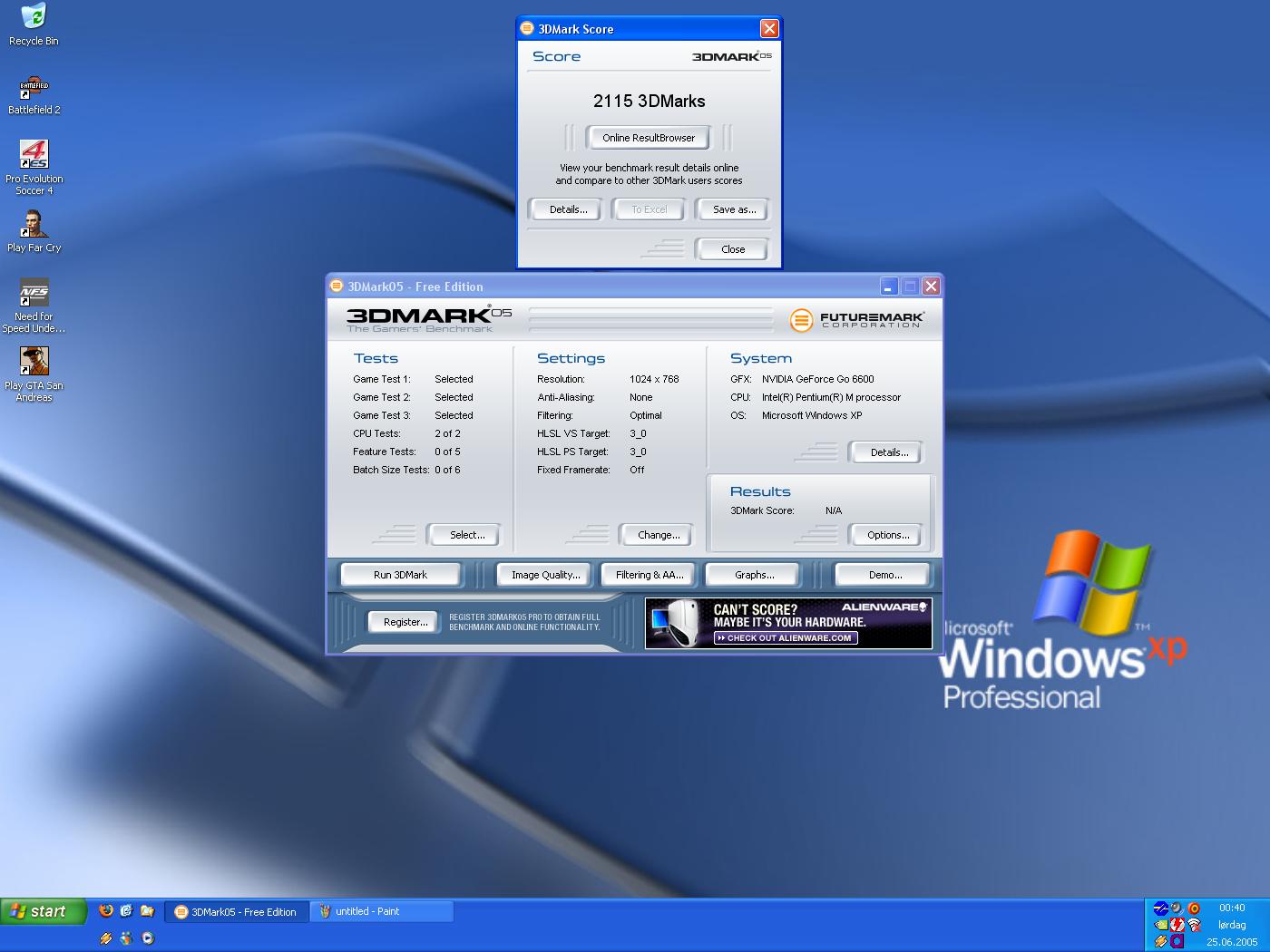Click the Close button in the score dialog
Screen dimensions: 1270x952
point(733,249)
